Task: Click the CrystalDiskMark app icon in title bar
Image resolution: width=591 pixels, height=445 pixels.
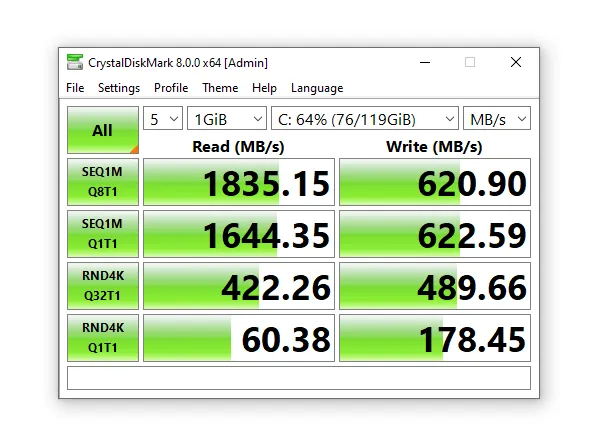Action: (75, 62)
